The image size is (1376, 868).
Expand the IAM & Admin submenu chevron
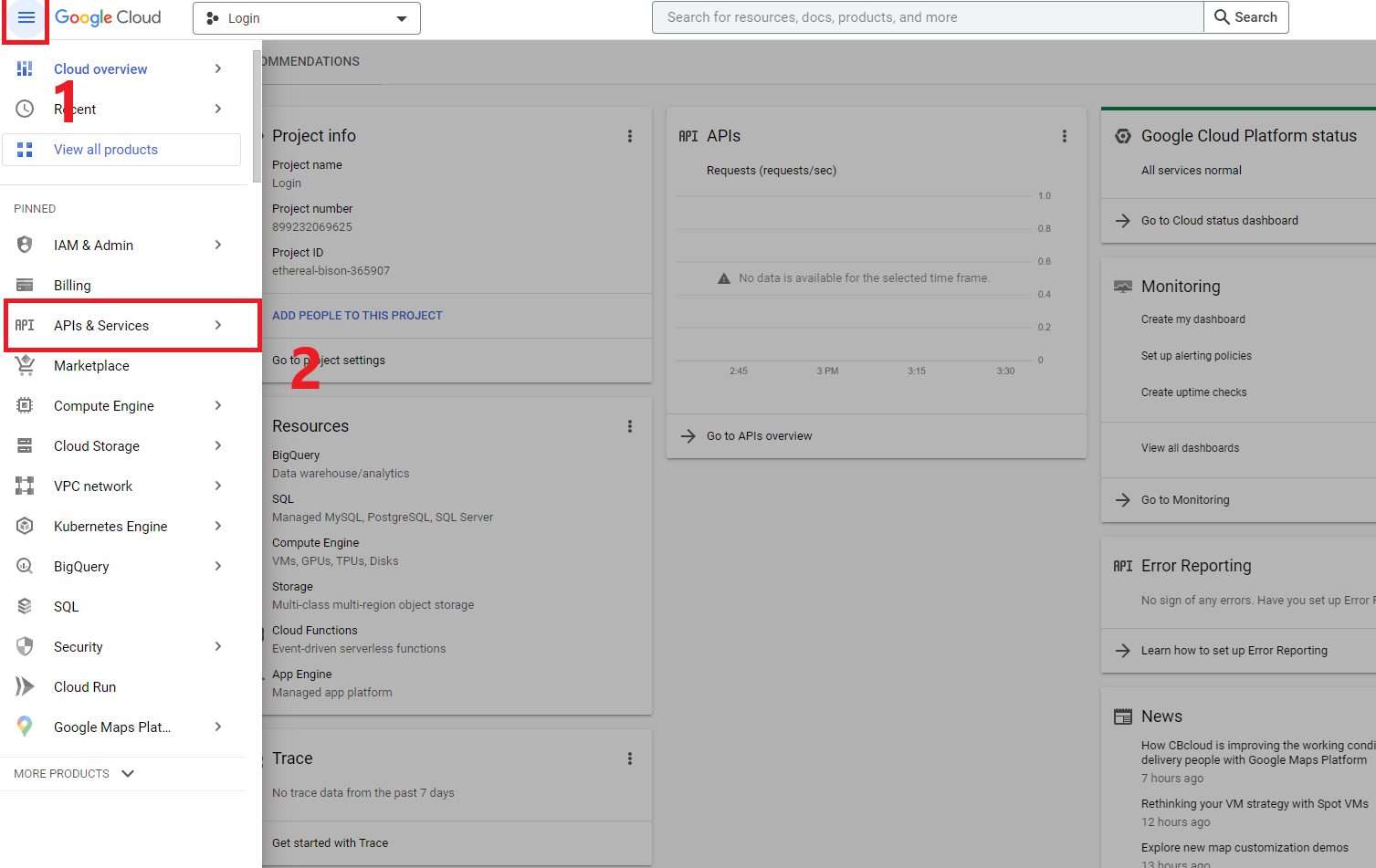click(217, 245)
